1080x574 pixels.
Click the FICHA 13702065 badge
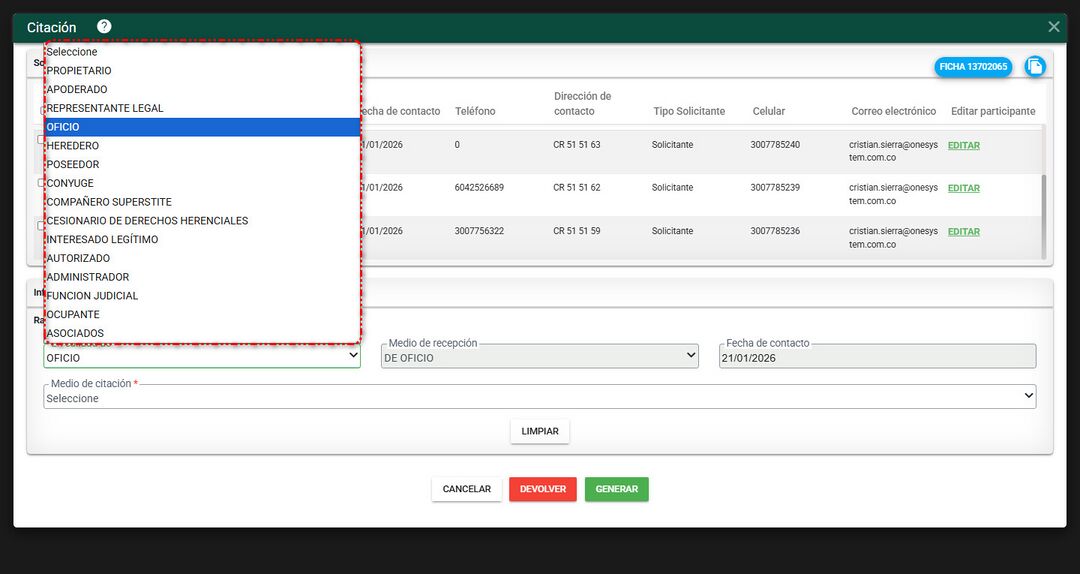coord(973,66)
